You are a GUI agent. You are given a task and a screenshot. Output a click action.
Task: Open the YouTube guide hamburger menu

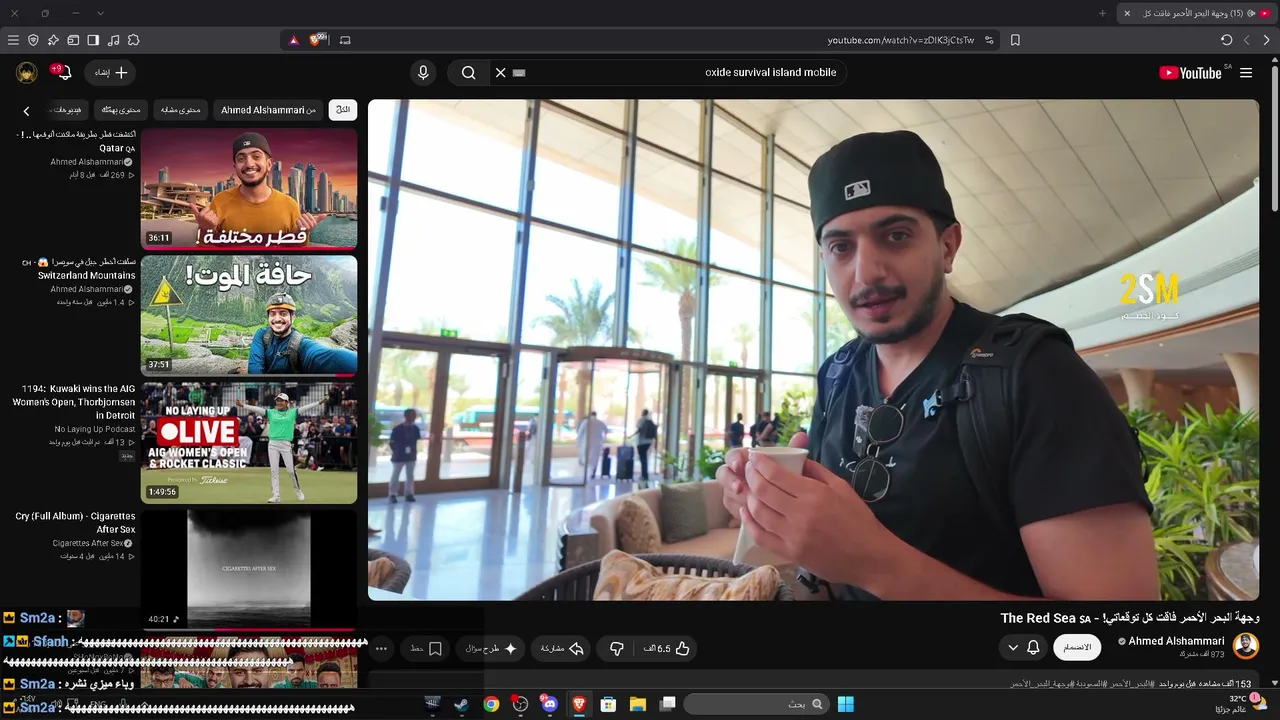(1246, 73)
